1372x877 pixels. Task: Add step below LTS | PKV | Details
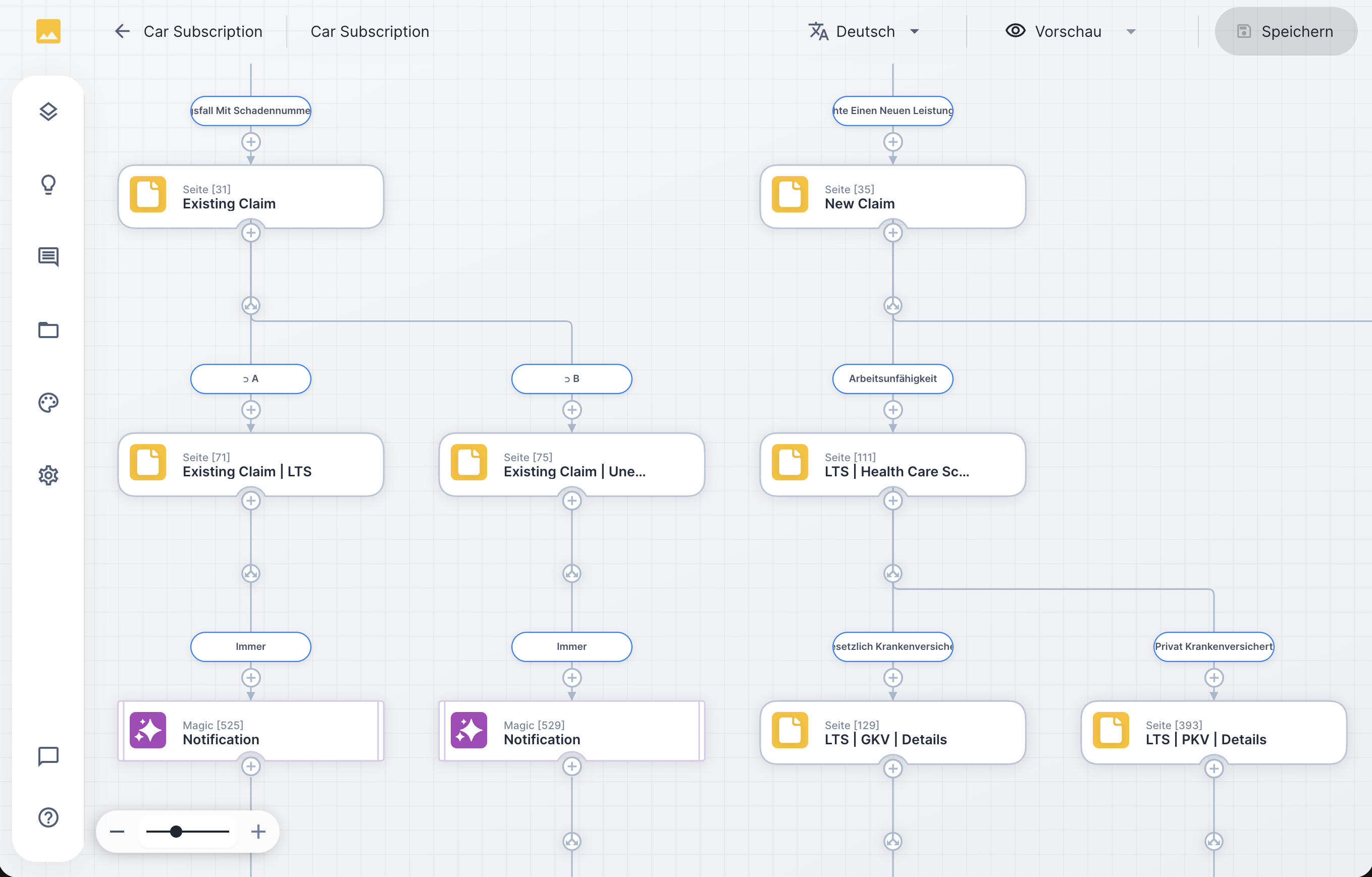point(1213,769)
